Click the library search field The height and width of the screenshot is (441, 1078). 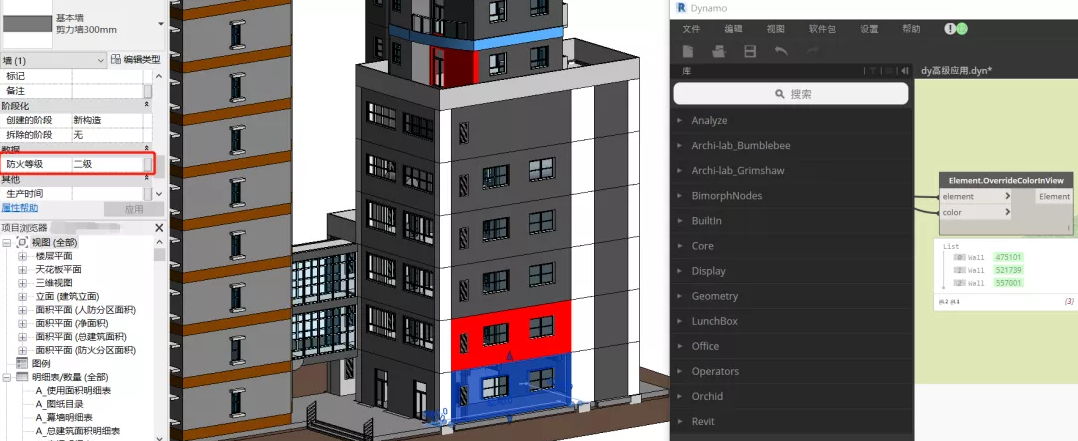[x=791, y=94]
